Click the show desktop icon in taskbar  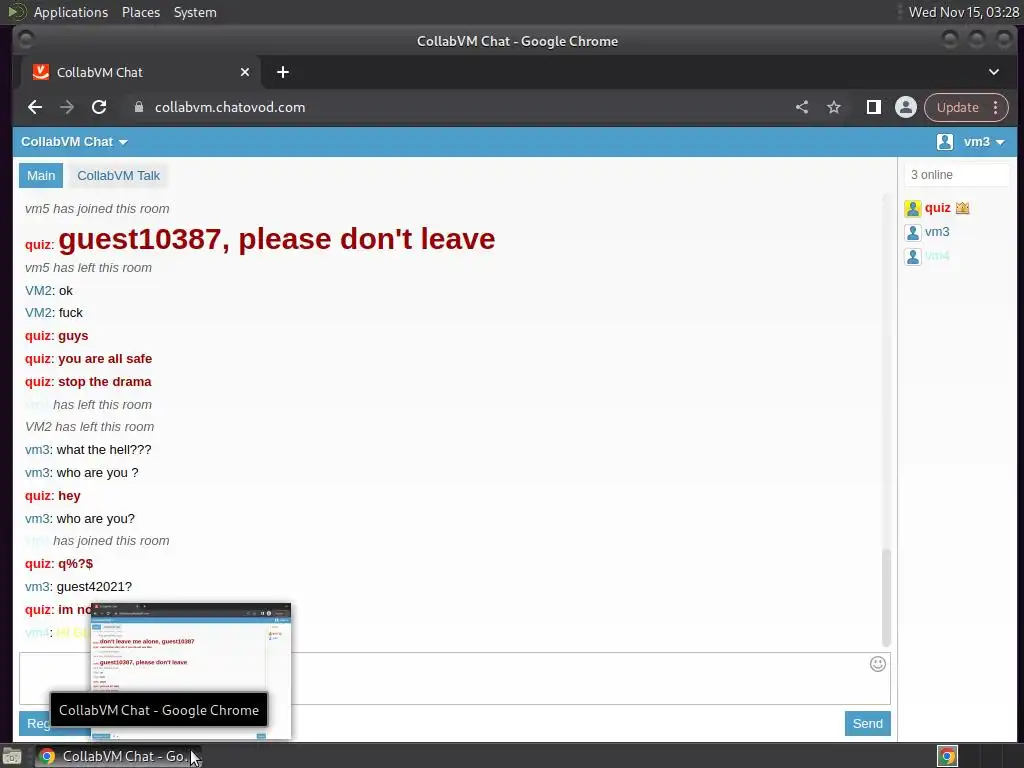click(12, 756)
